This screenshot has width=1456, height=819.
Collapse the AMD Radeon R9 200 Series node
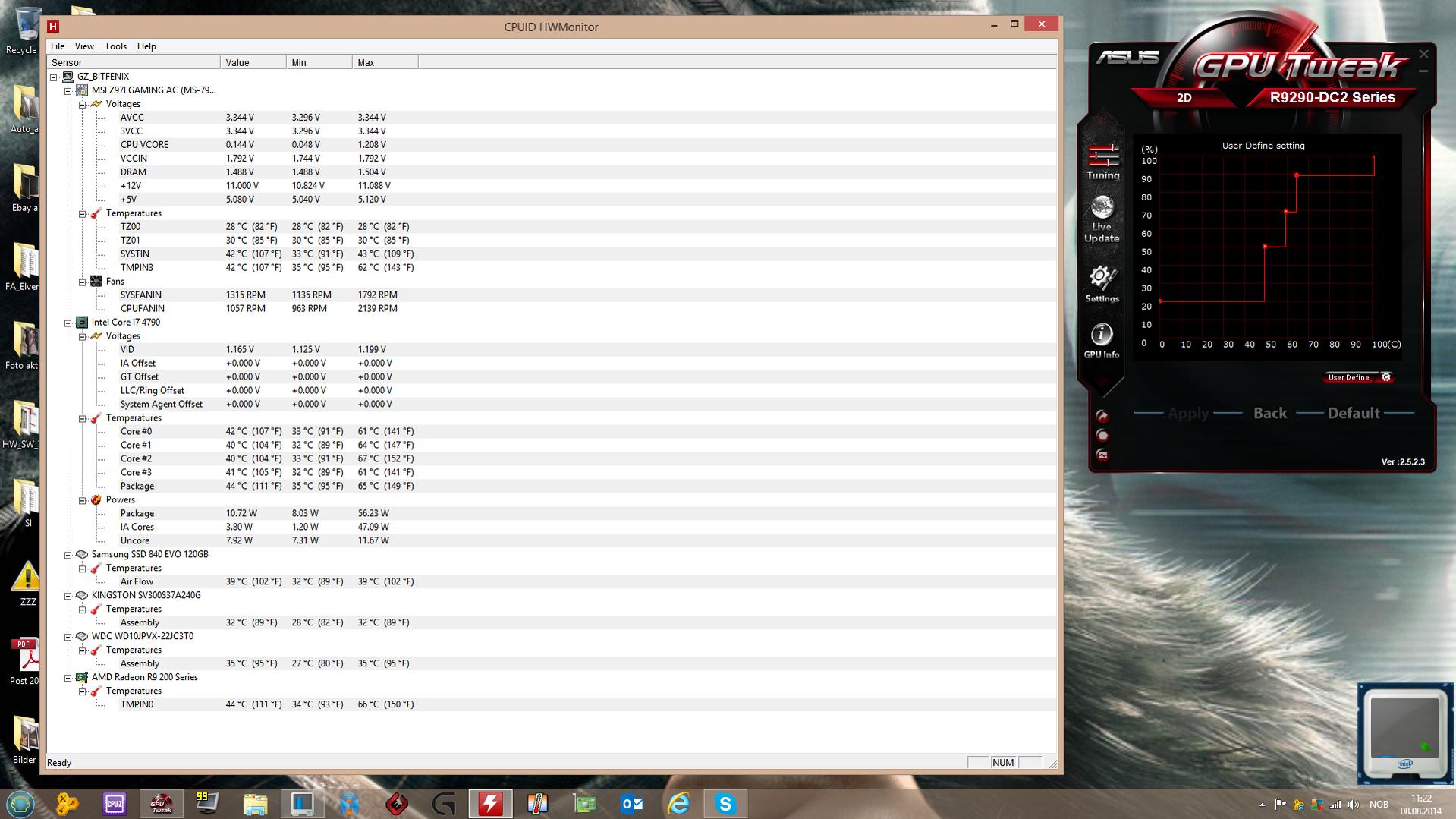click(68, 678)
